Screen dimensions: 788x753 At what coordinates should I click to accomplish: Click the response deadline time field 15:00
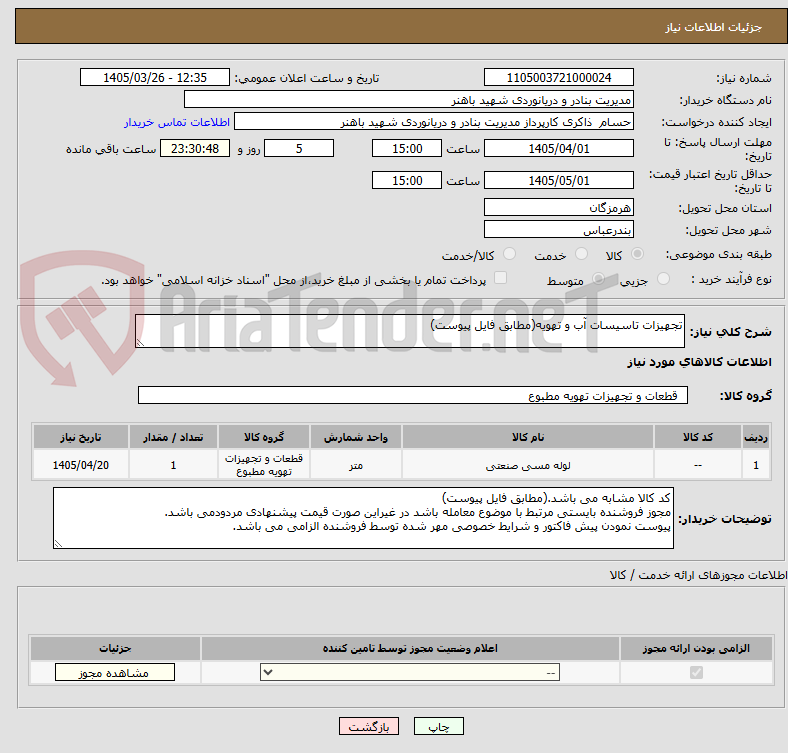point(407,148)
